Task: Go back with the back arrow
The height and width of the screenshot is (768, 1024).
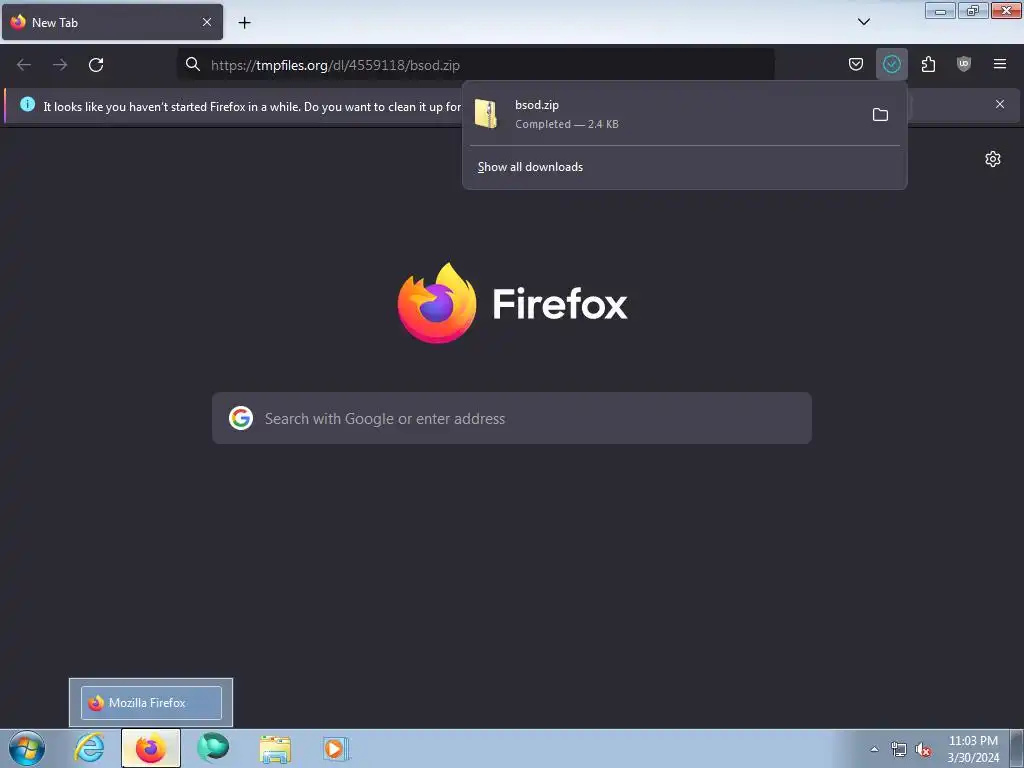Action: tap(24, 65)
